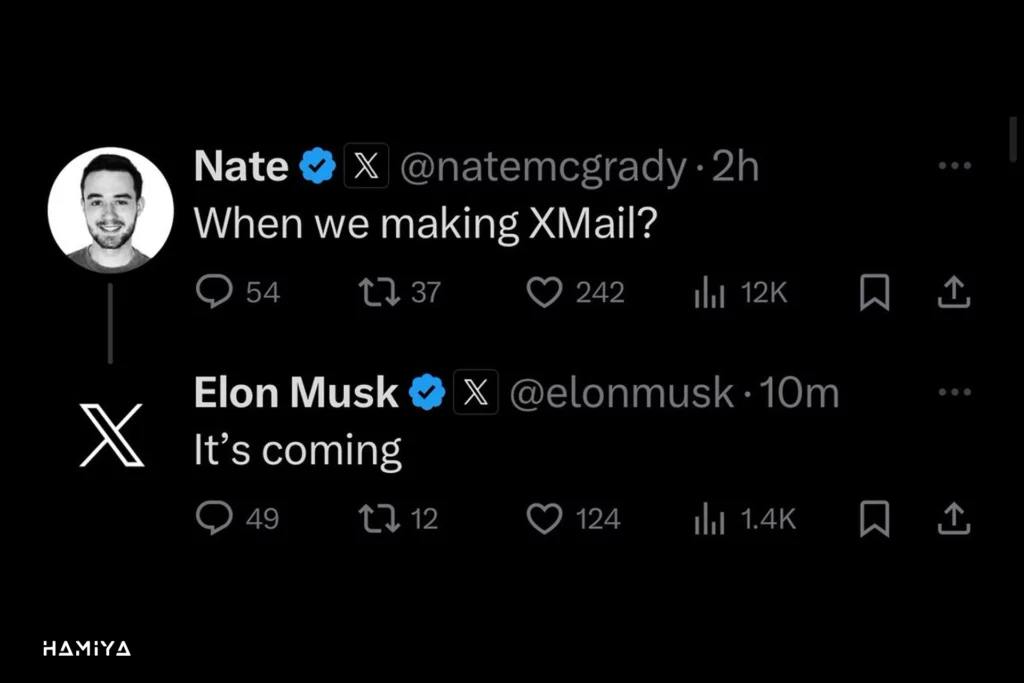This screenshot has height=683, width=1024.
Task: Visit the @natemcgrady handle link
Action: coord(543,166)
